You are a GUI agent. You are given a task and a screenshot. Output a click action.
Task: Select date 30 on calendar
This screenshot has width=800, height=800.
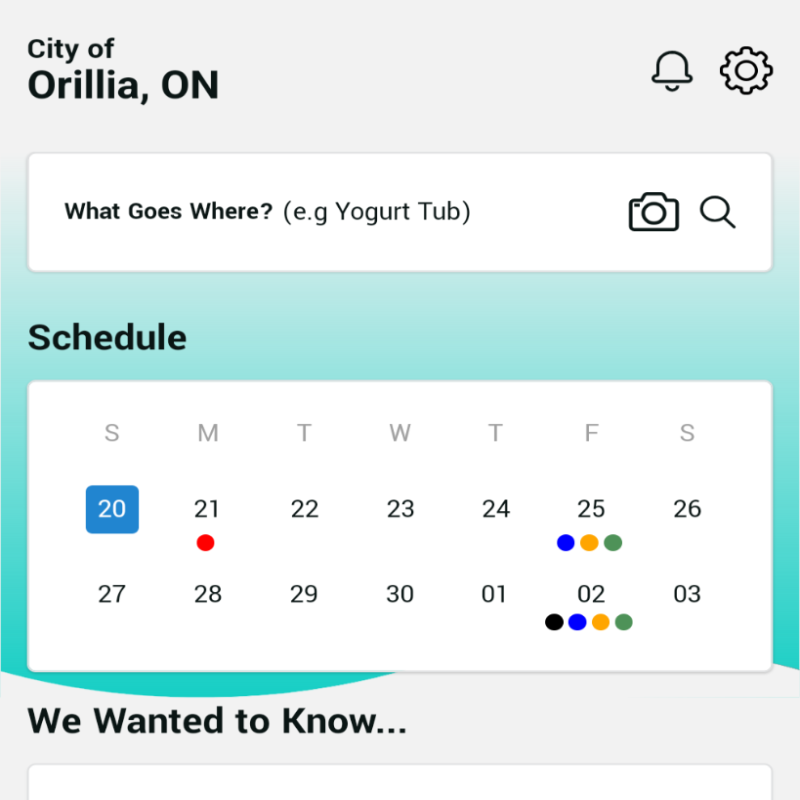pyautogui.click(x=400, y=594)
